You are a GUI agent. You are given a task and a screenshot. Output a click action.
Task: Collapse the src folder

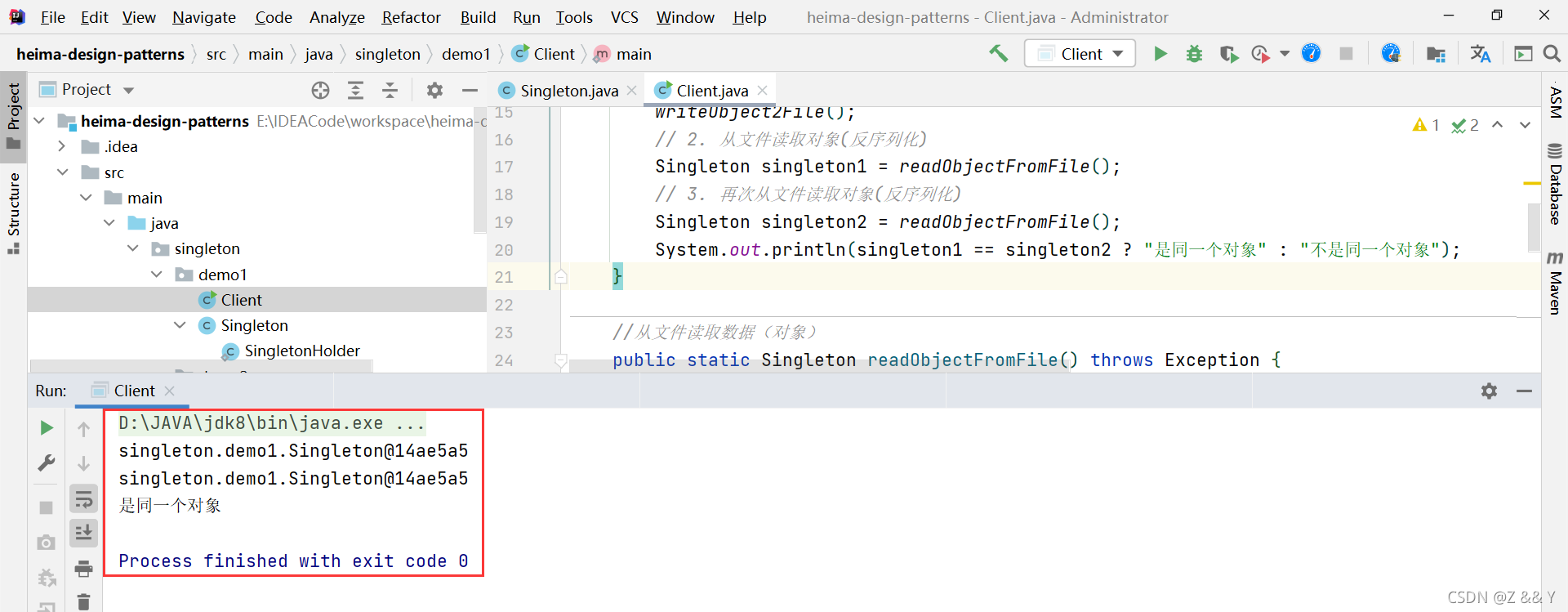62,172
